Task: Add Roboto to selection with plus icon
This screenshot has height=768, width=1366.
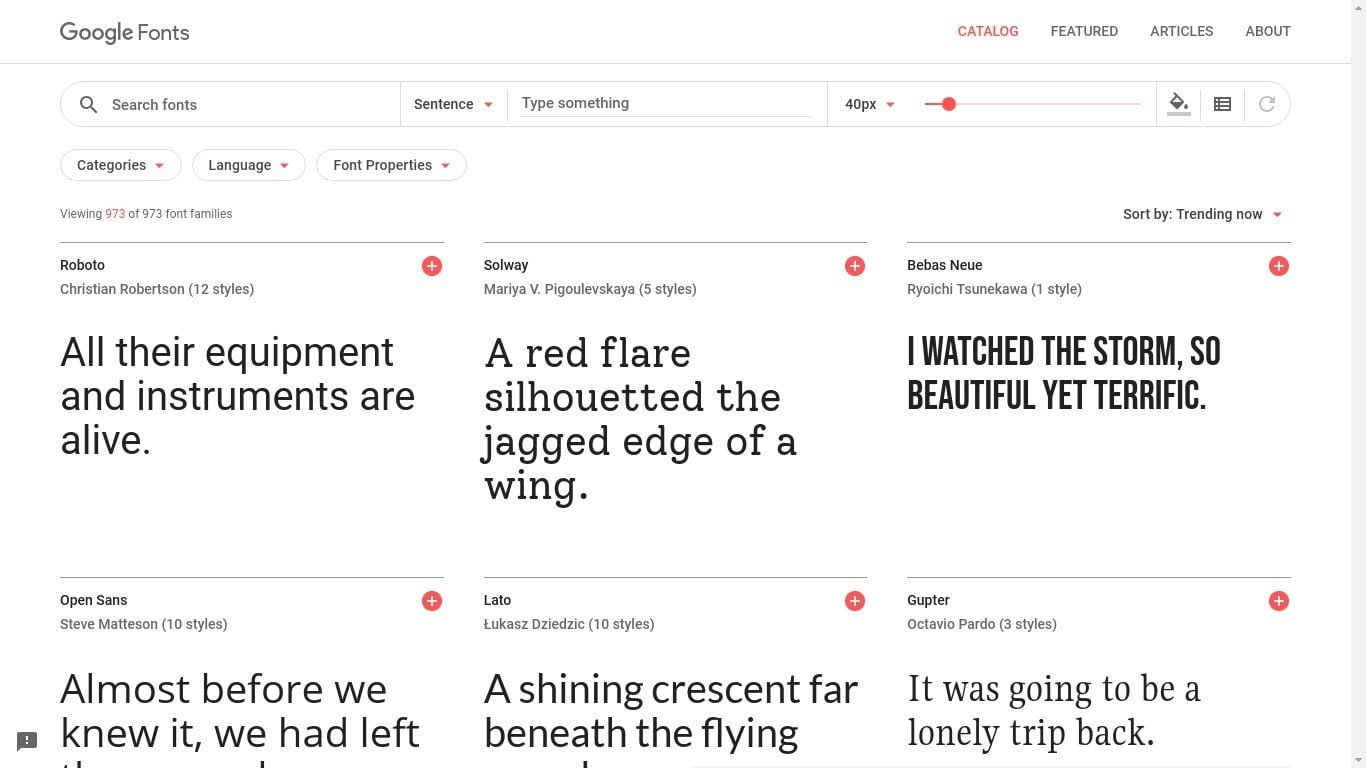Action: tap(432, 266)
